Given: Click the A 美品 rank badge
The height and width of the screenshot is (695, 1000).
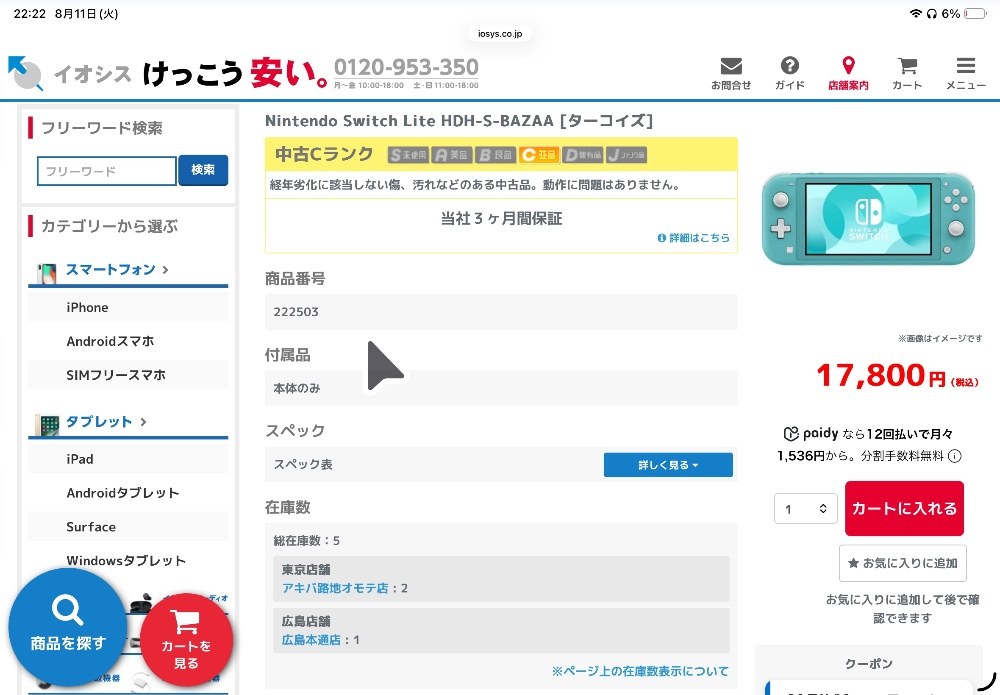Looking at the screenshot, I should (x=452, y=155).
